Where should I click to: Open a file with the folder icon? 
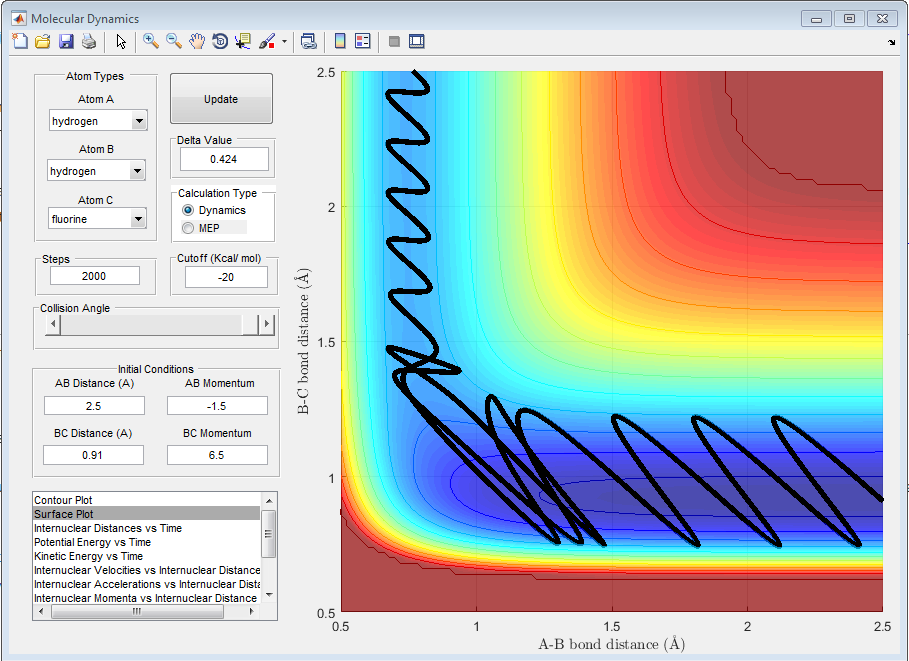tap(42, 41)
